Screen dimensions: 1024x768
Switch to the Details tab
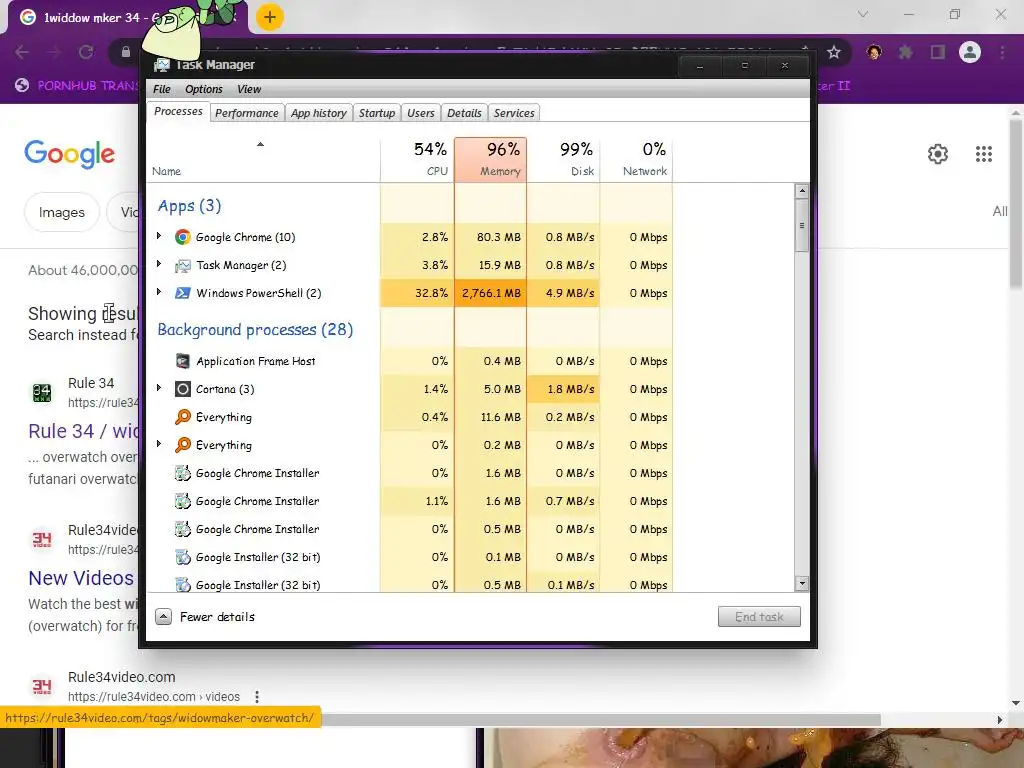464,113
